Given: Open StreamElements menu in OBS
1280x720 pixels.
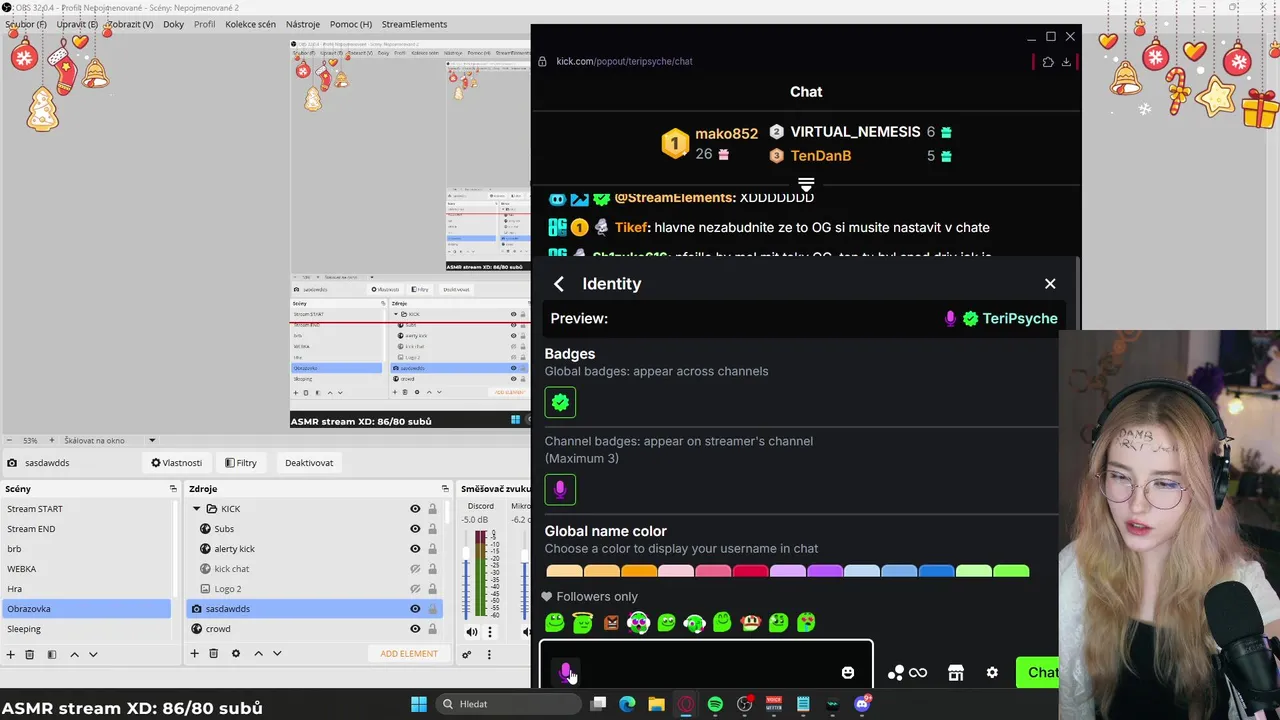Looking at the screenshot, I should pos(415,24).
